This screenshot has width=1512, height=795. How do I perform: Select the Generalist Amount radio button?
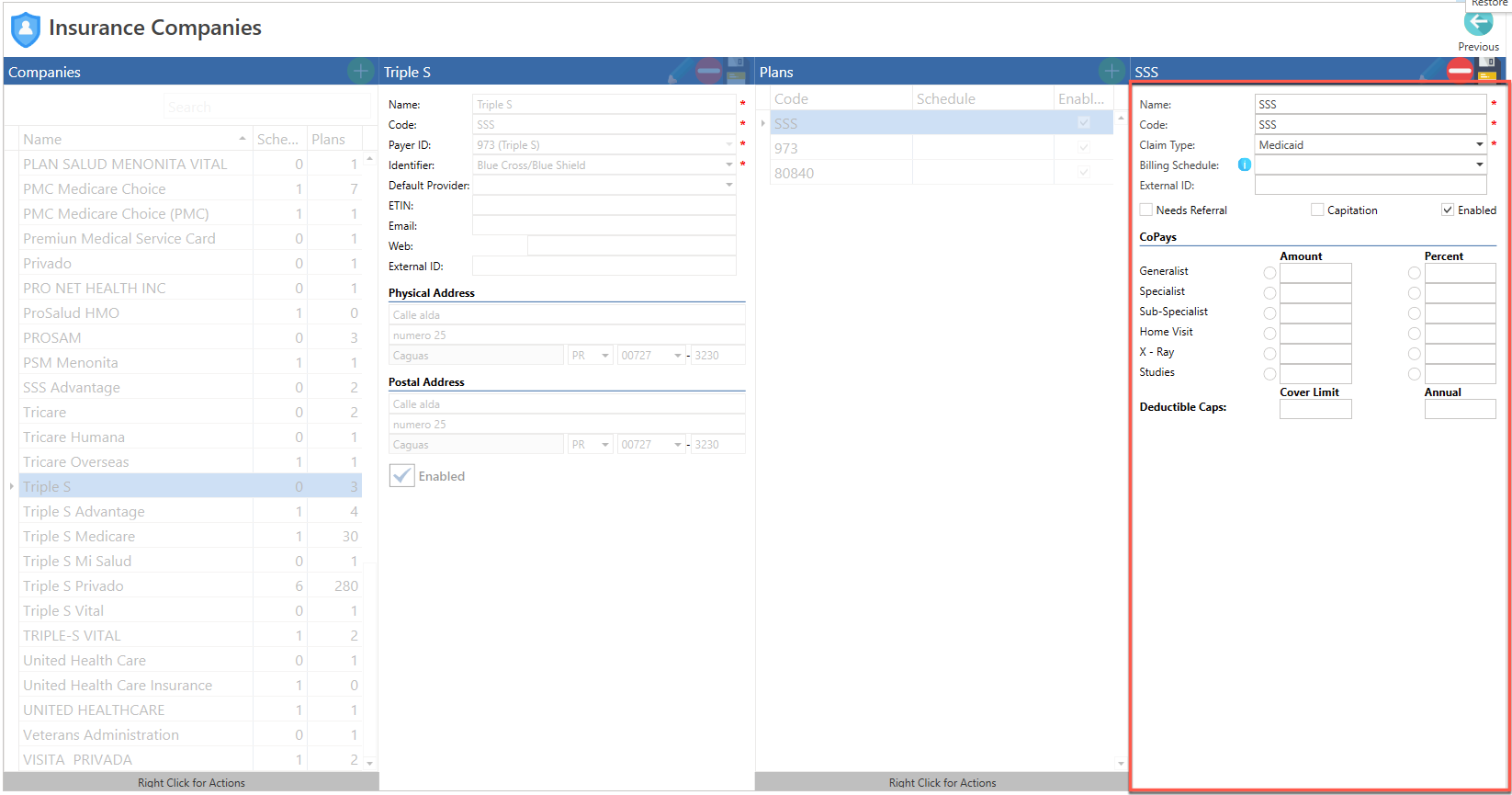pos(1269,273)
